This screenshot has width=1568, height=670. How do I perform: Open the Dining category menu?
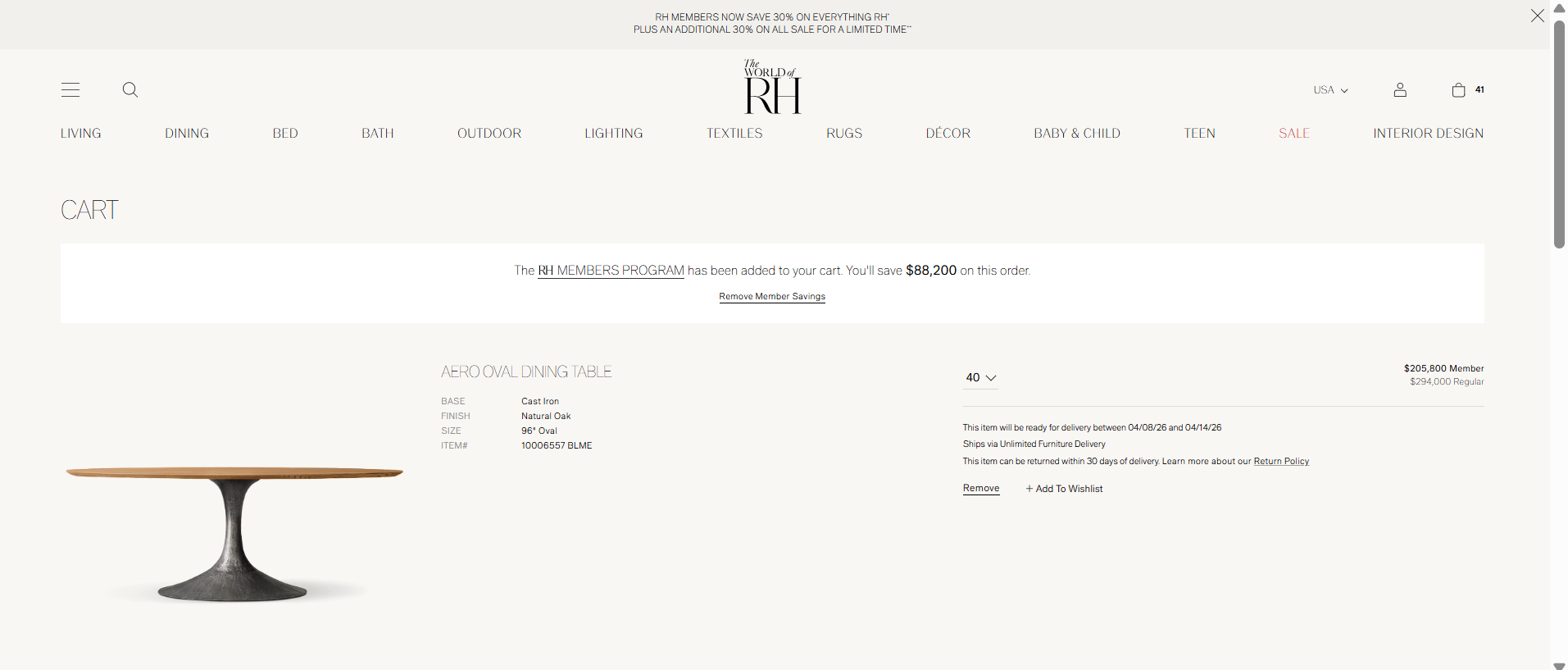click(187, 134)
